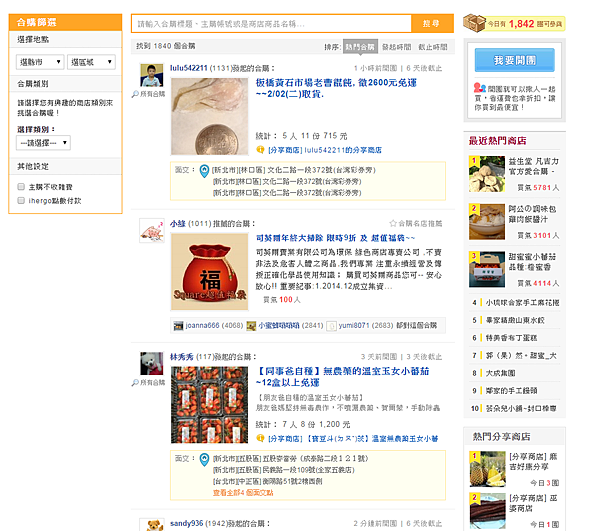Open pineapple share shop thumbnail

488,469
